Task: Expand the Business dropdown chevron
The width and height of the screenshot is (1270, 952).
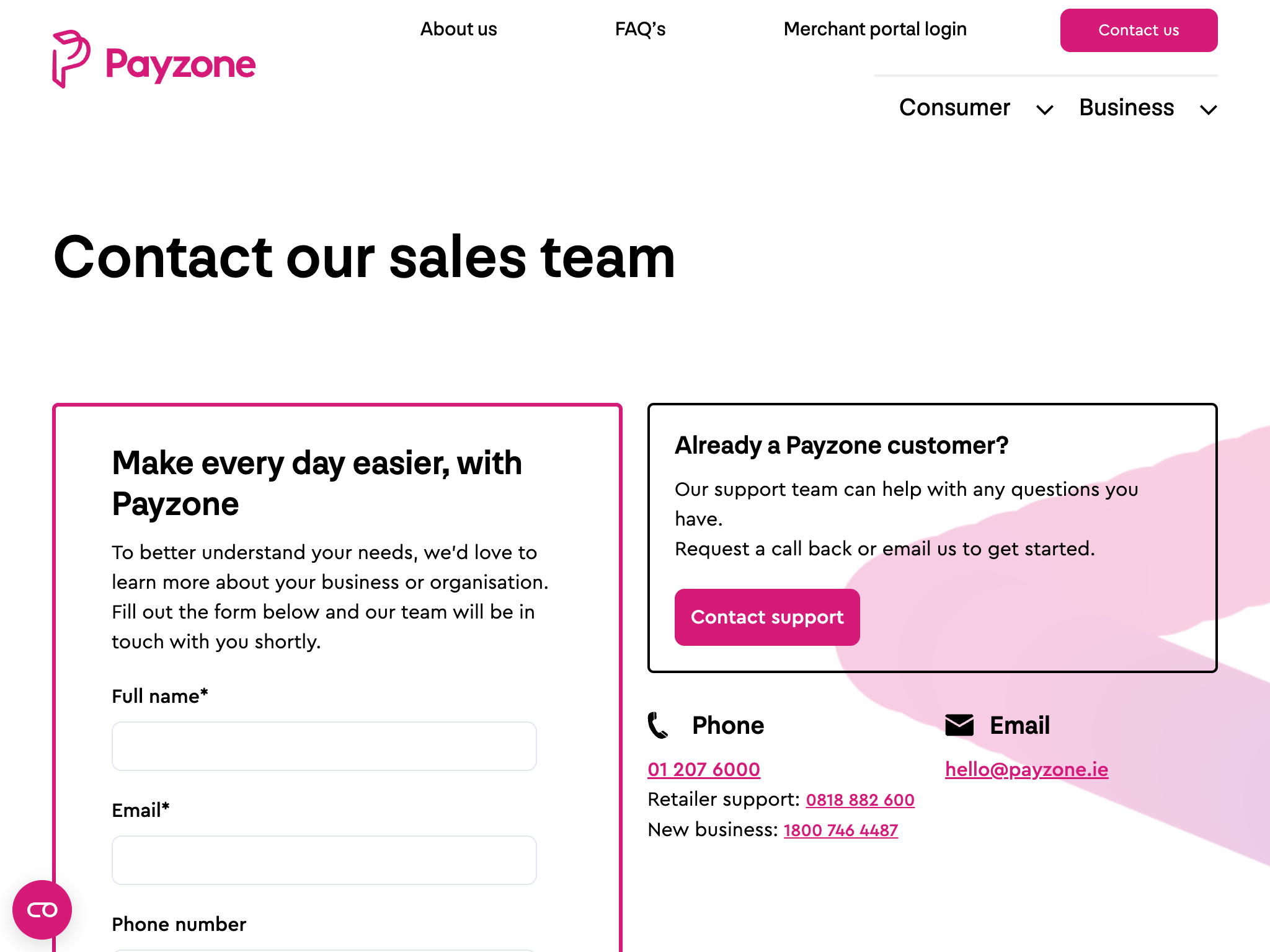Action: (x=1208, y=110)
